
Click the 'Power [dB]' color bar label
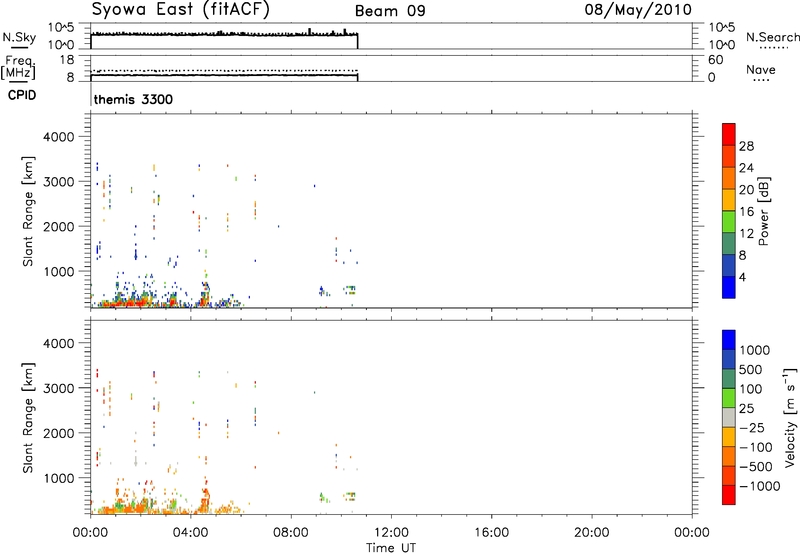(x=763, y=211)
